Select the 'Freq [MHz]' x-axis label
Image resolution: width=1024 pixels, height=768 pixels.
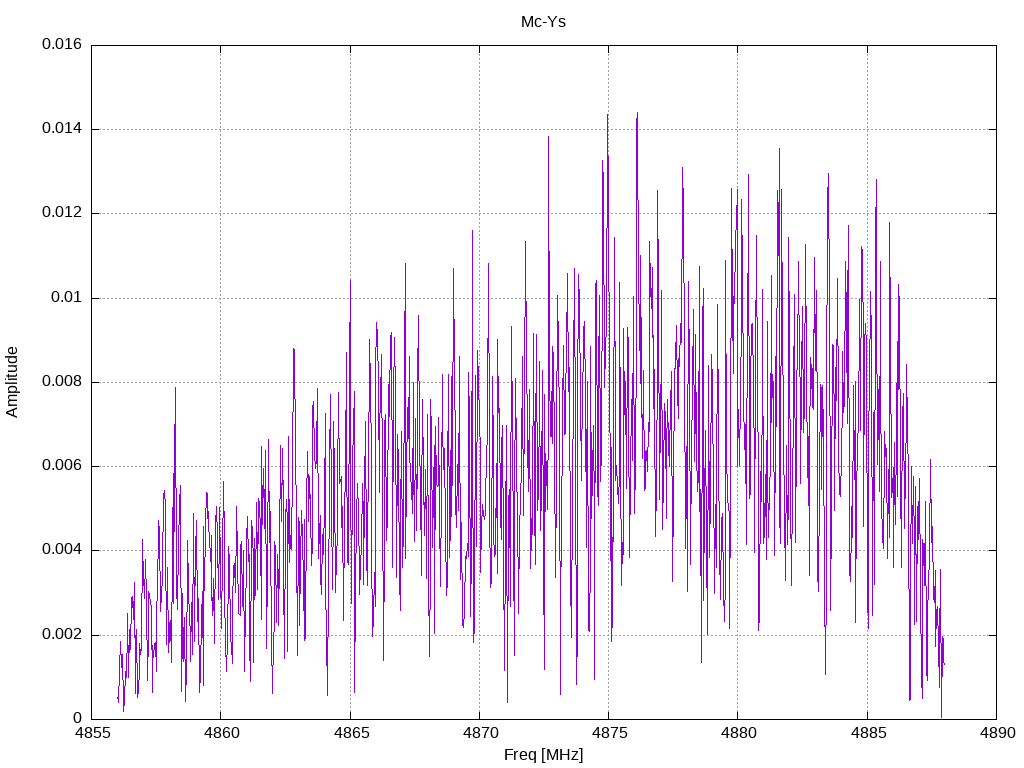[543, 754]
